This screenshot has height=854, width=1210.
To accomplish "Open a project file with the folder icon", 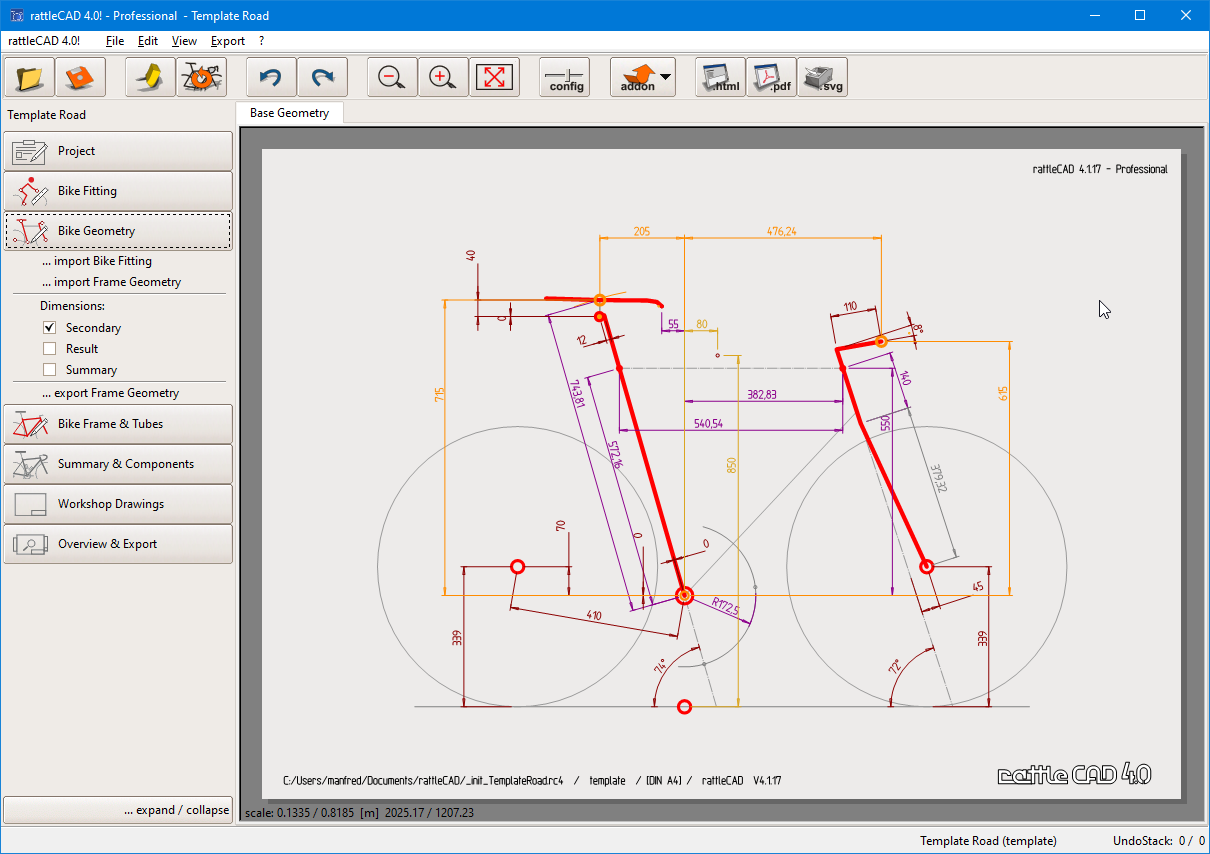I will point(30,77).
